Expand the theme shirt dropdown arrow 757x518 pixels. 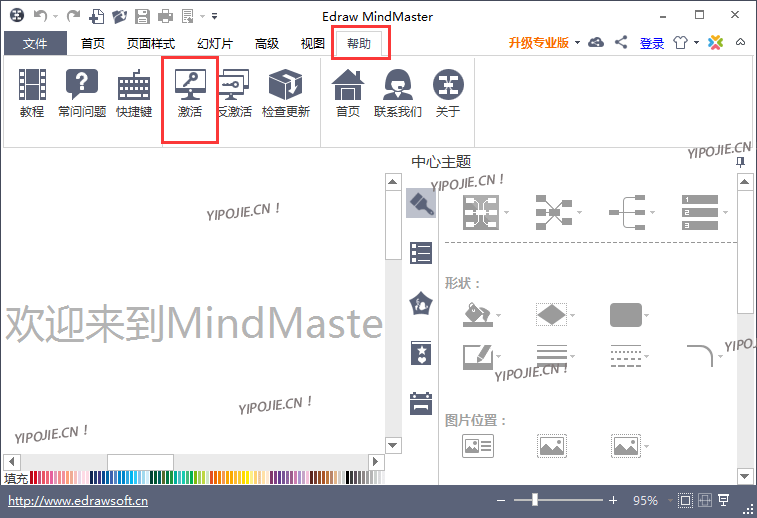click(x=696, y=42)
